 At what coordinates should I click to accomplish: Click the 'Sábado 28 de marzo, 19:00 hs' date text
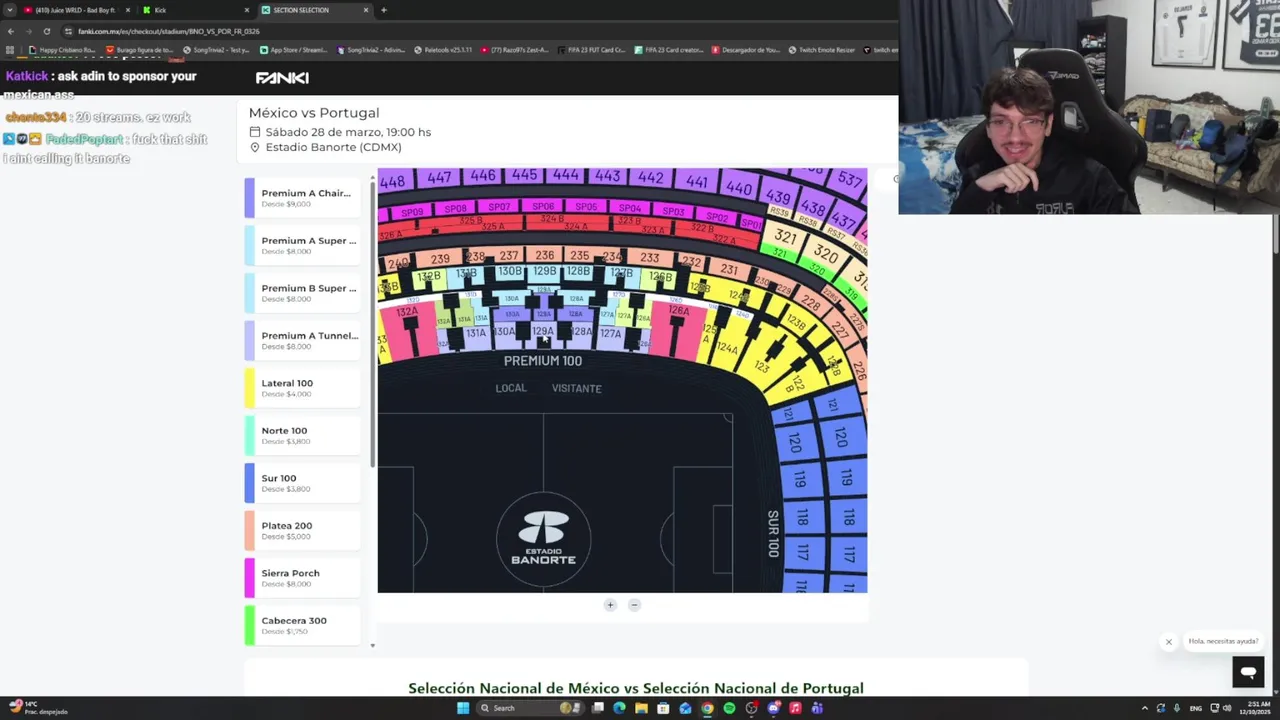(348, 132)
